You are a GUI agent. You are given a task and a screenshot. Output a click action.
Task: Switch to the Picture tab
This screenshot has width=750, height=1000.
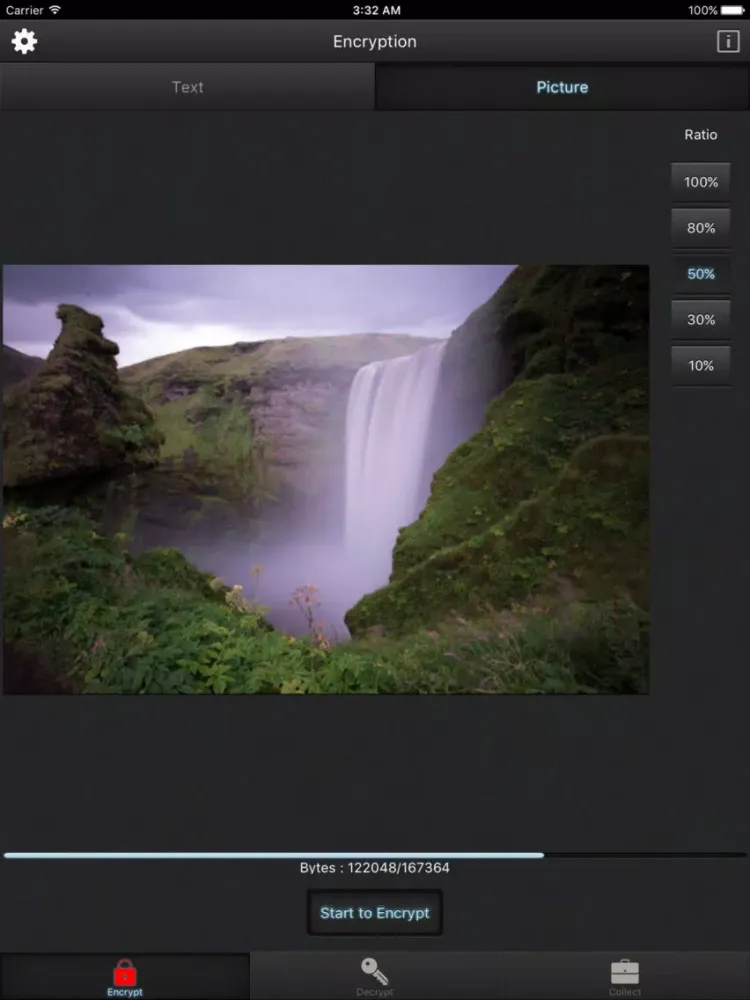click(562, 87)
